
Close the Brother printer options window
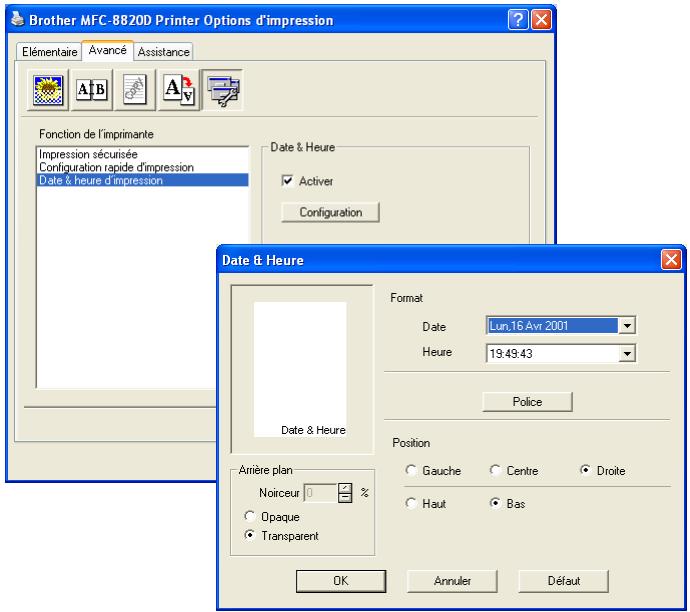(x=541, y=20)
